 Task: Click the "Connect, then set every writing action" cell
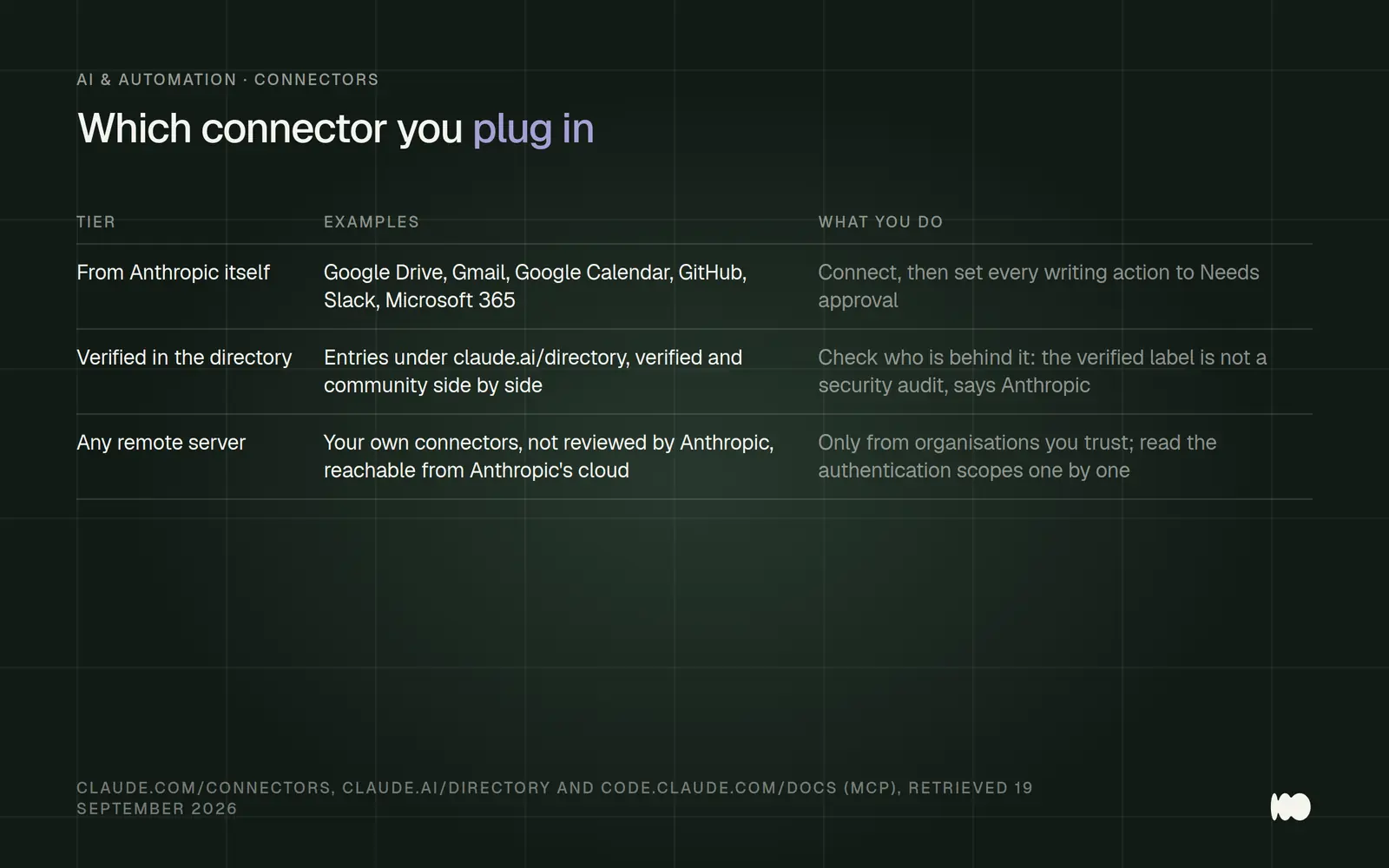coord(1038,286)
